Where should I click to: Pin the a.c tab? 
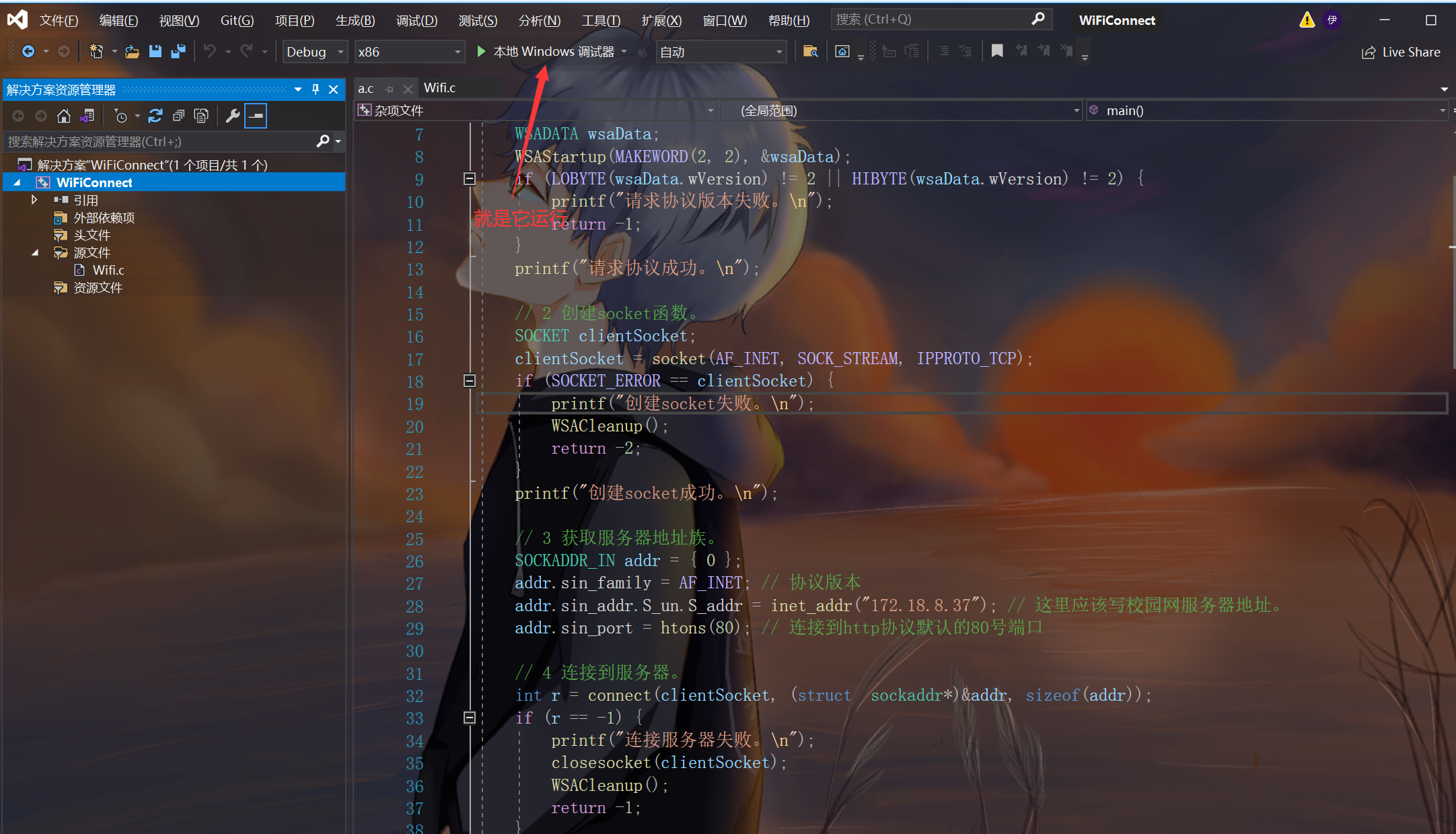[x=390, y=89]
